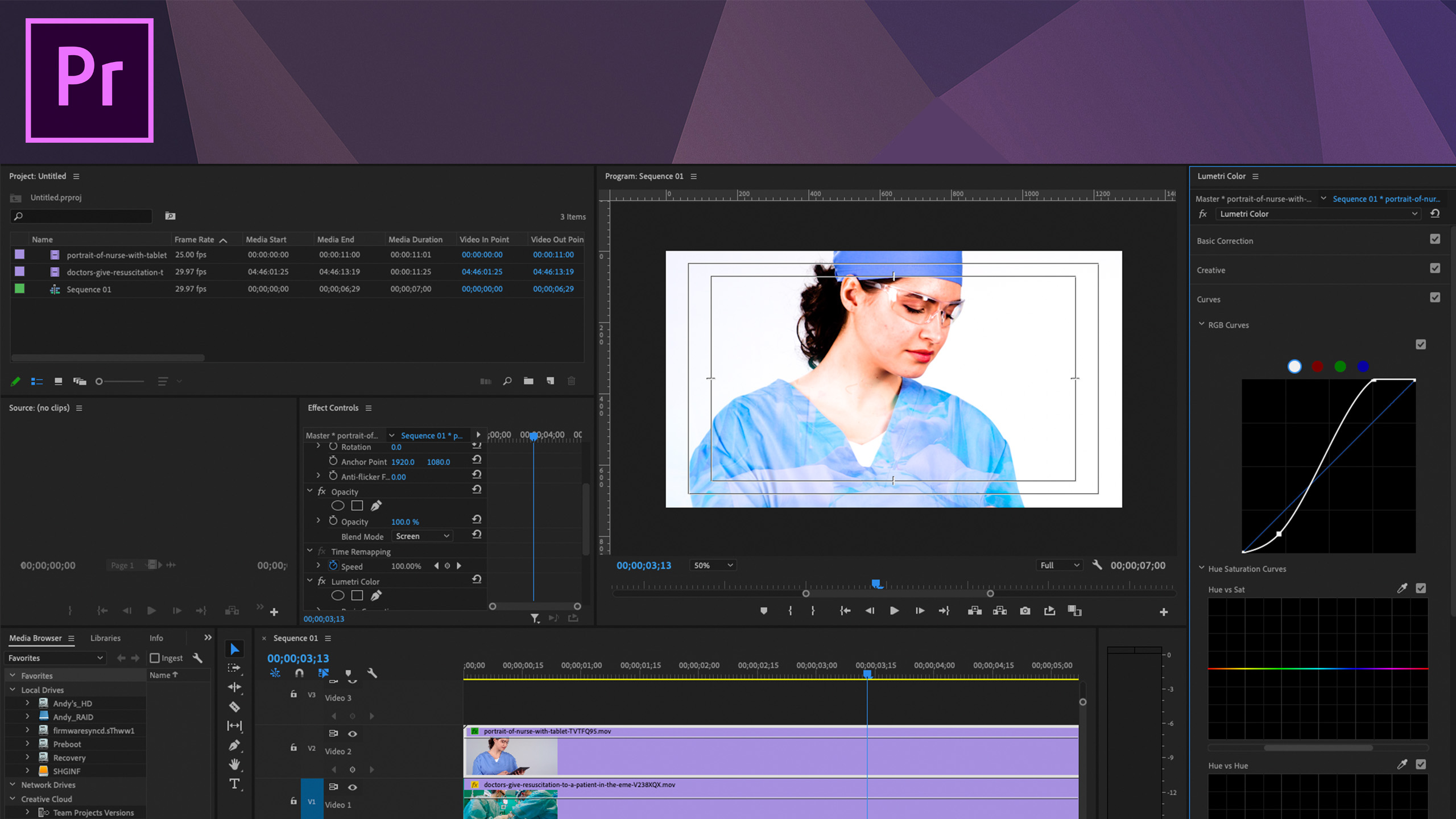Toggle the Video 2 track eye visibility
1456x819 pixels.
point(353,734)
